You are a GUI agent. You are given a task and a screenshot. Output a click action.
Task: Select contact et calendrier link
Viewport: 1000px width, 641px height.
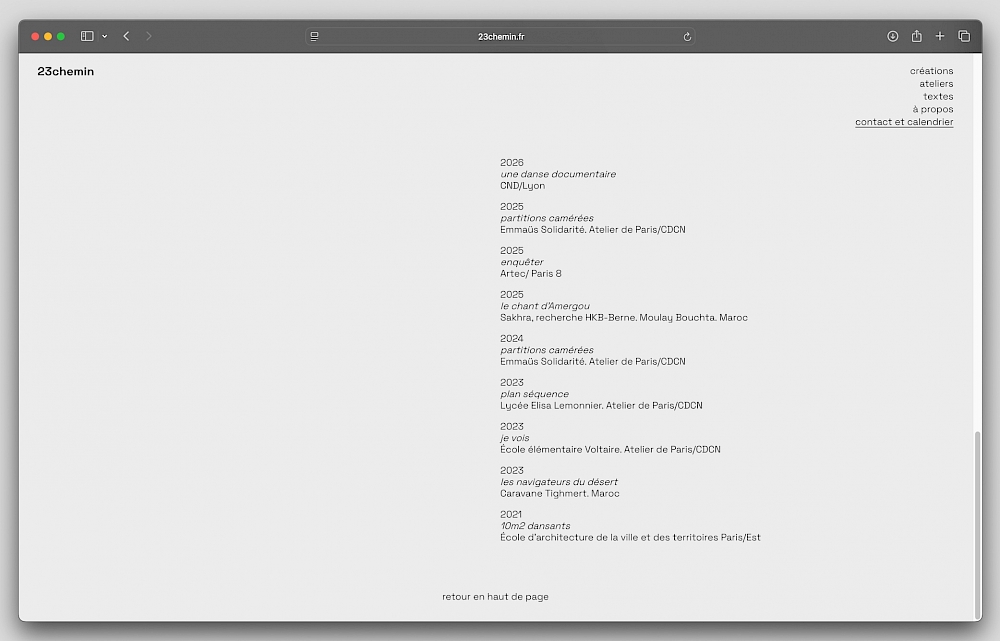coord(904,122)
